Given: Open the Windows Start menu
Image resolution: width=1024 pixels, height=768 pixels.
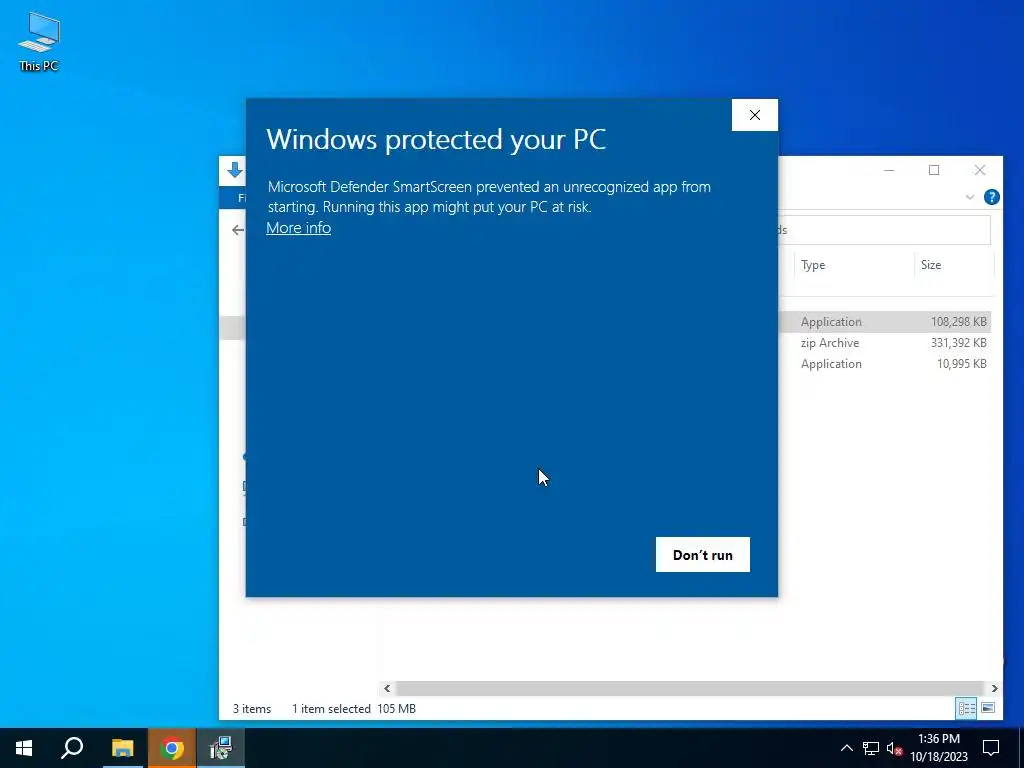Looking at the screenshot, I should tap(24, 748).
